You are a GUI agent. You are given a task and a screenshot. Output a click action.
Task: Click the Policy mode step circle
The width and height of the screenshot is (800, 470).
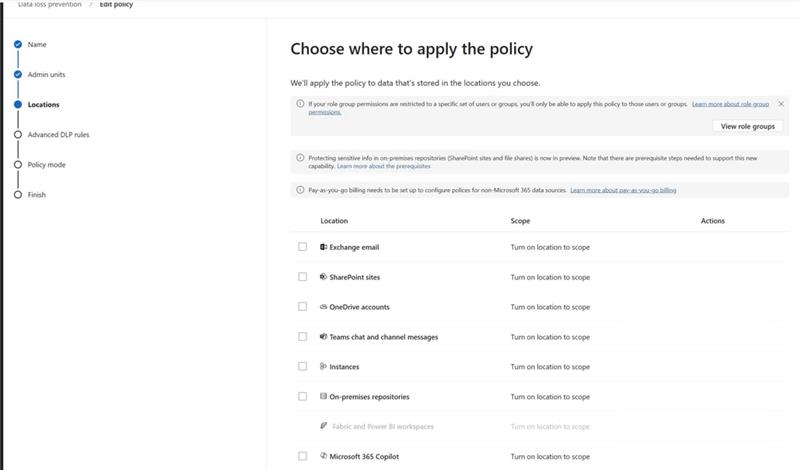[x=18, y=165]
